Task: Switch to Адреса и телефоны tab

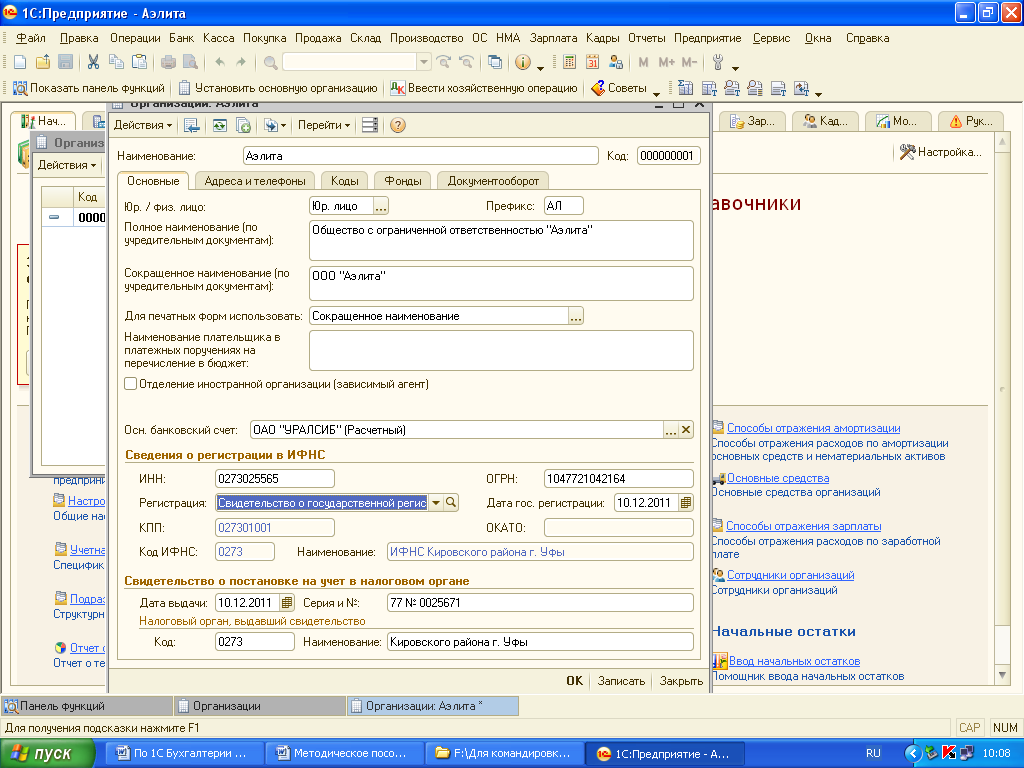Action: coord(255,181)
